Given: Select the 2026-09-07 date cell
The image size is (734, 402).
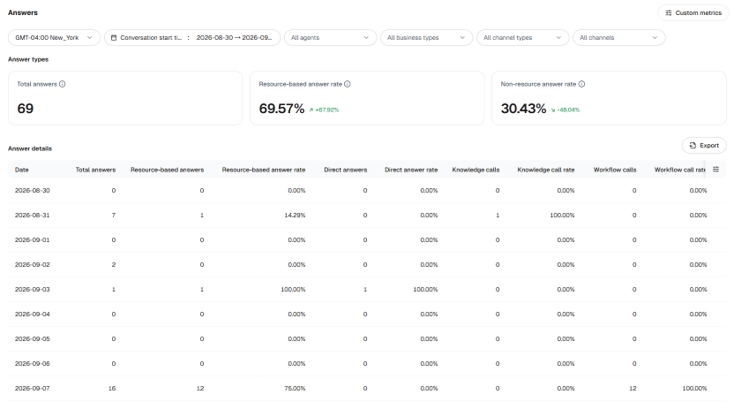Looking at the screenshot, I should click(32, 388).
